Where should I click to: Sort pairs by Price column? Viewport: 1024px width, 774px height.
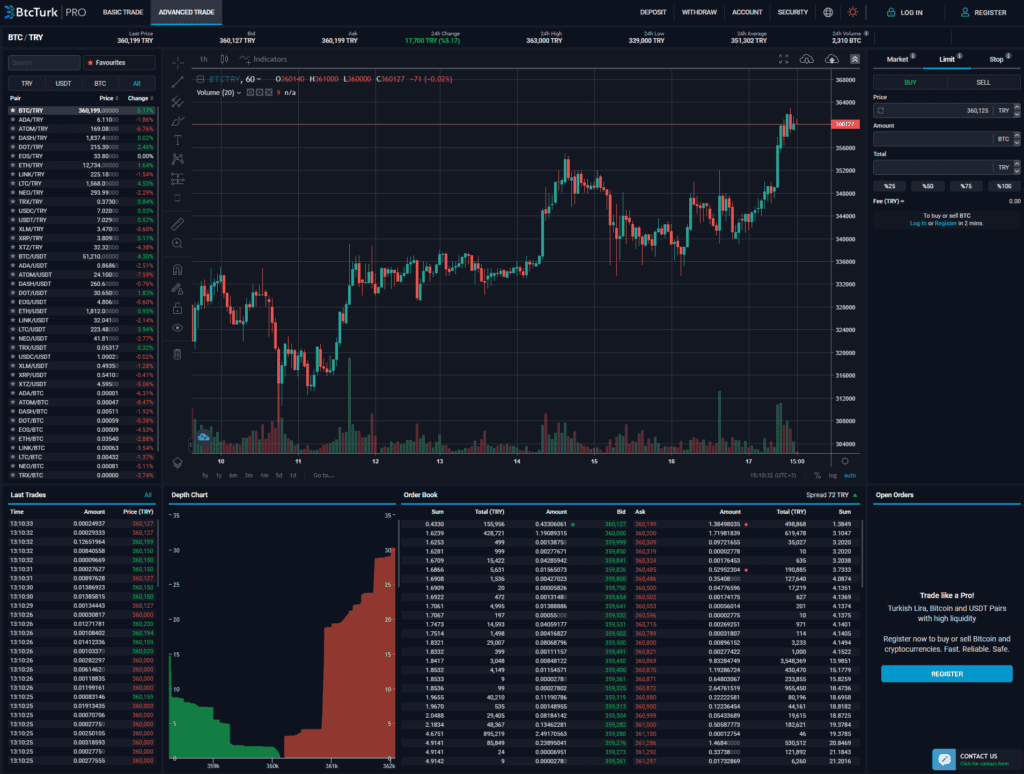pos(108,99)
